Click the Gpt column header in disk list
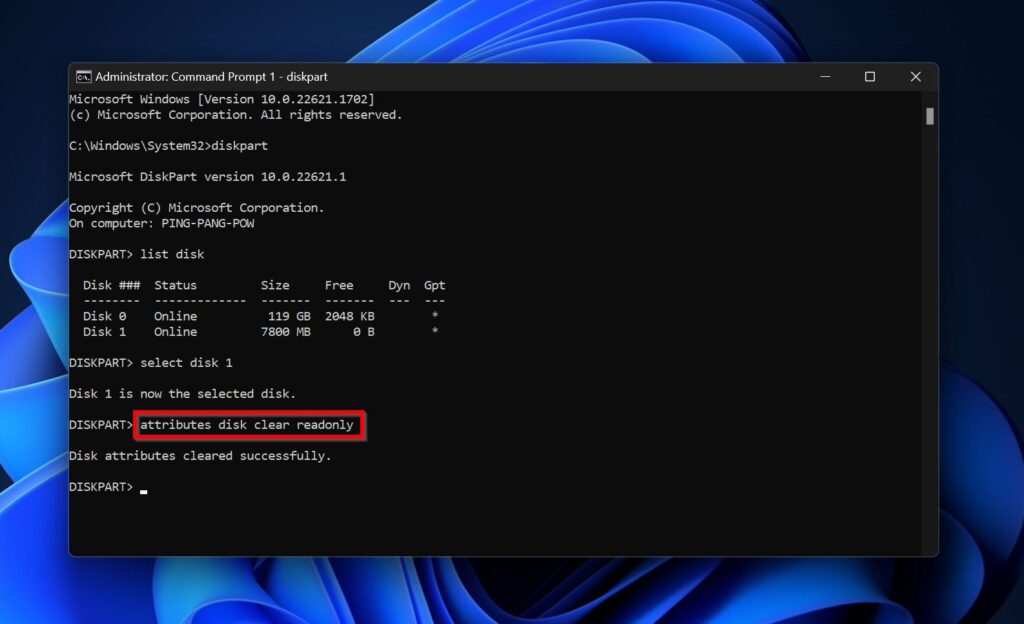Screen dimensions: 1024x624 pos(434,285)
